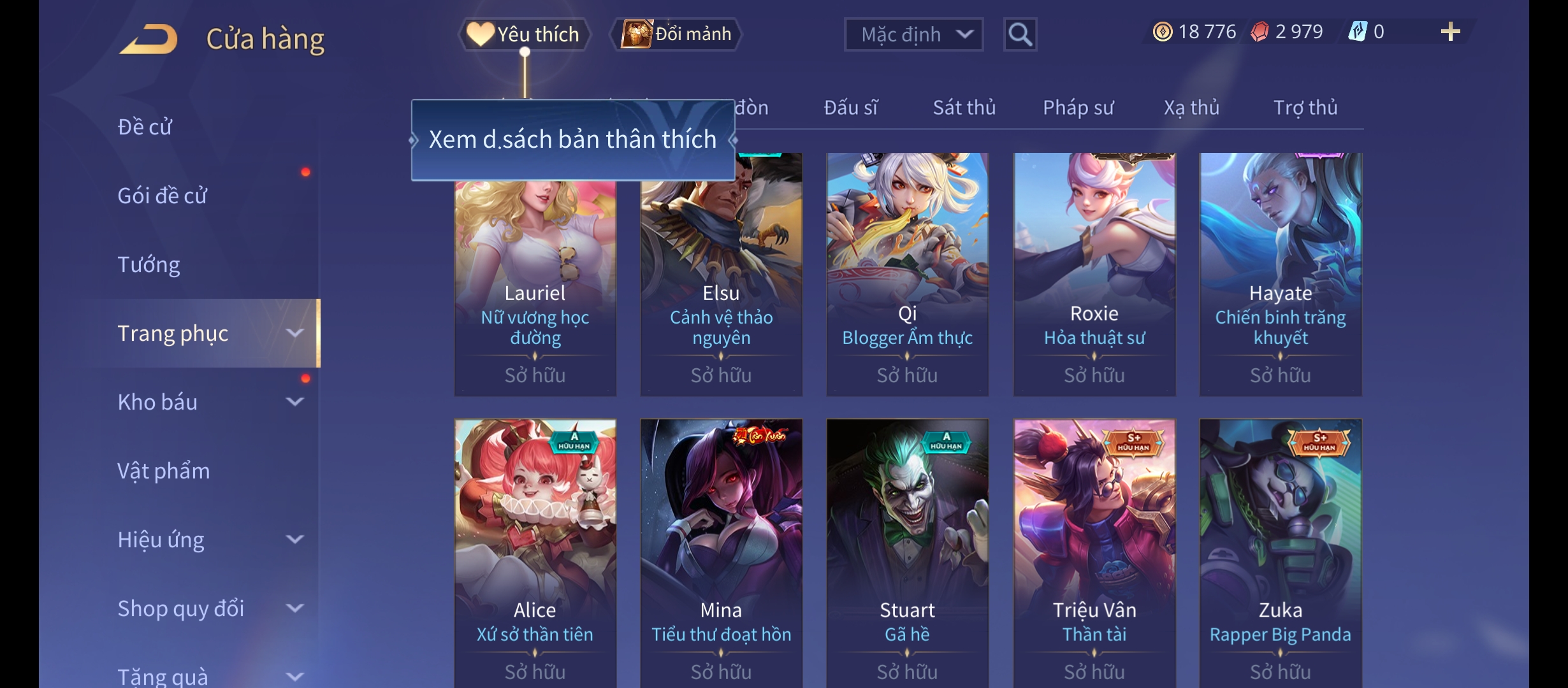Tap the Đổi mảnh chest icon

coord(636,34)
